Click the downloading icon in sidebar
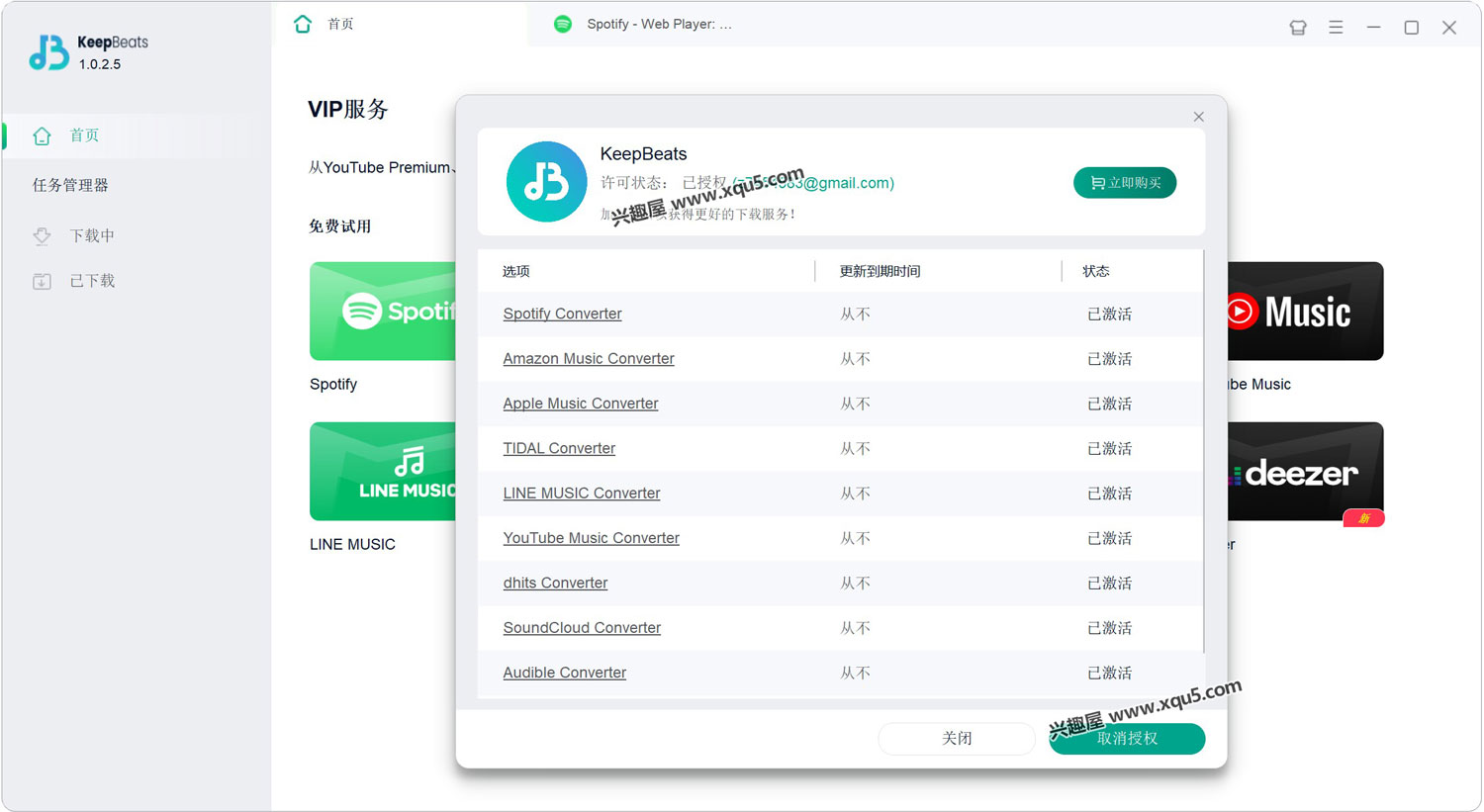Image resolution: width=1484 pixels, height=812 pixels. [x=42, y=235]
